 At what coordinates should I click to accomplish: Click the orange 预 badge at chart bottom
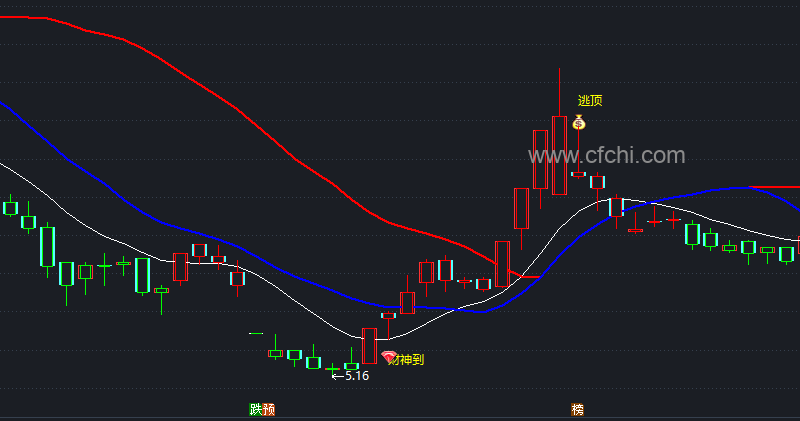point(269,409)
